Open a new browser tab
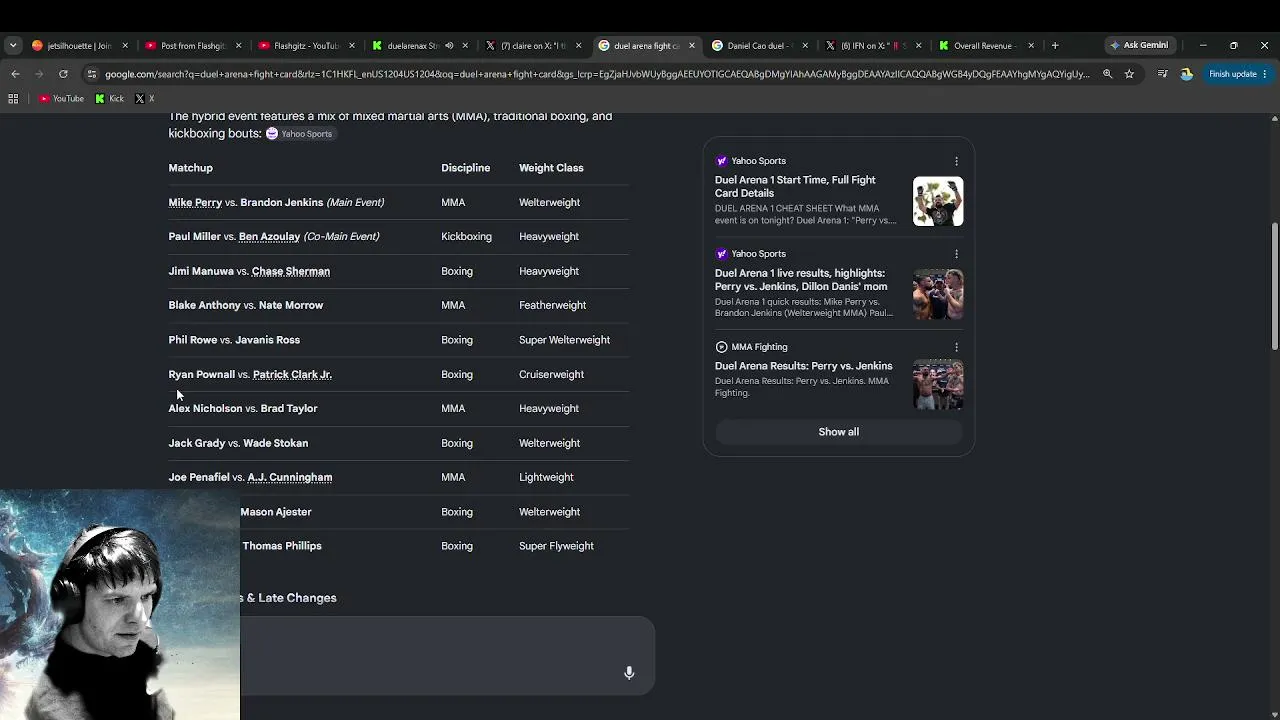This screenshot has width=1280, height=720. [x=1055, y=45]
